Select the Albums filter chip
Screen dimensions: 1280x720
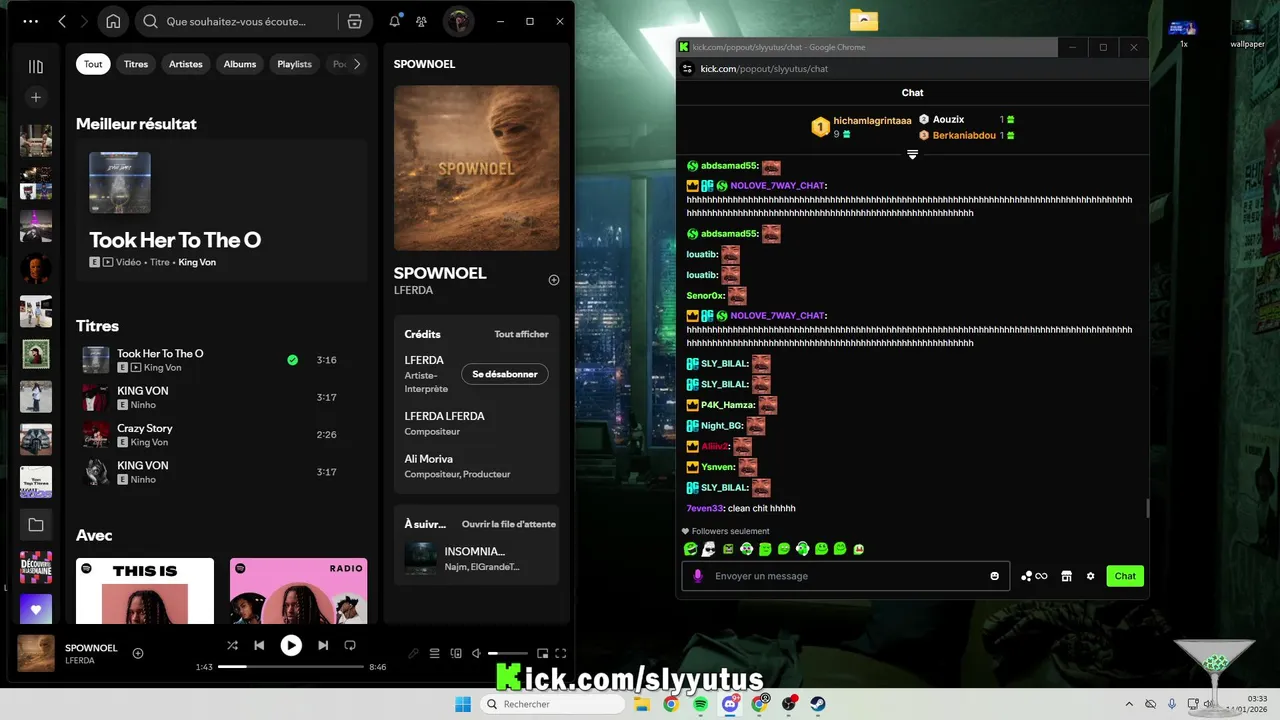[240, 64]
